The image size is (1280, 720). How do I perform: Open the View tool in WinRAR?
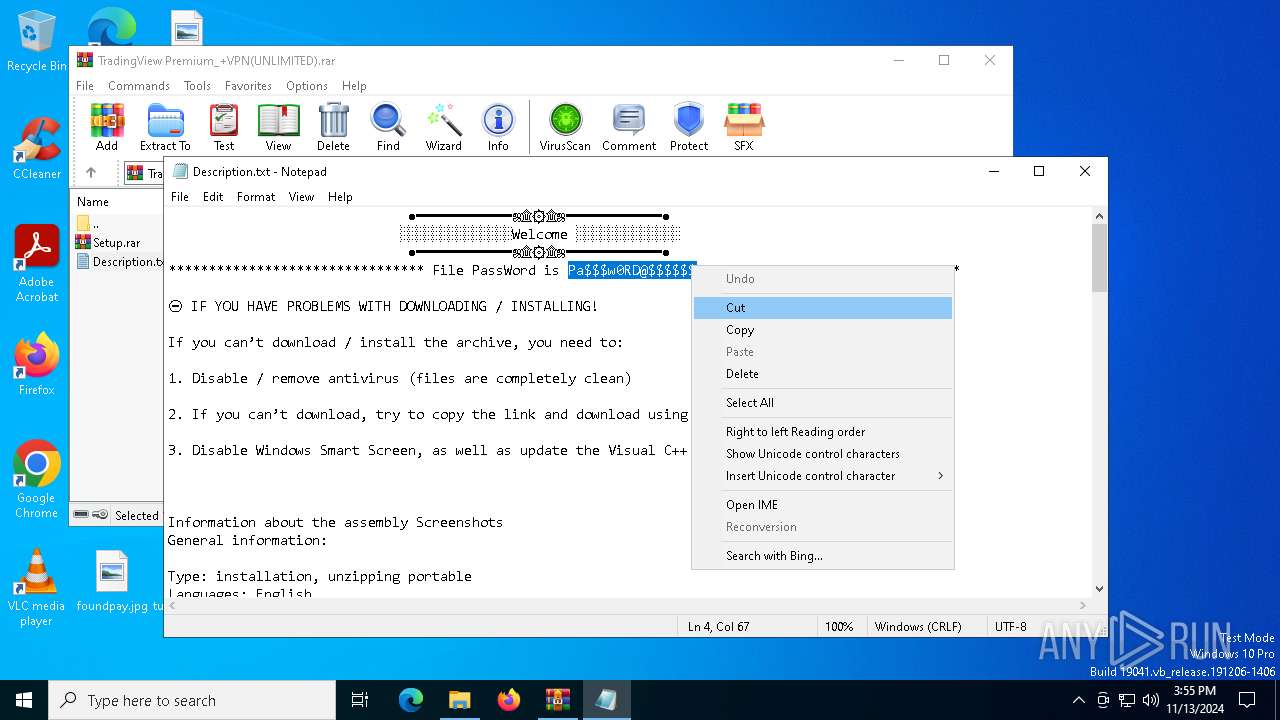click(x=278, y=127)
